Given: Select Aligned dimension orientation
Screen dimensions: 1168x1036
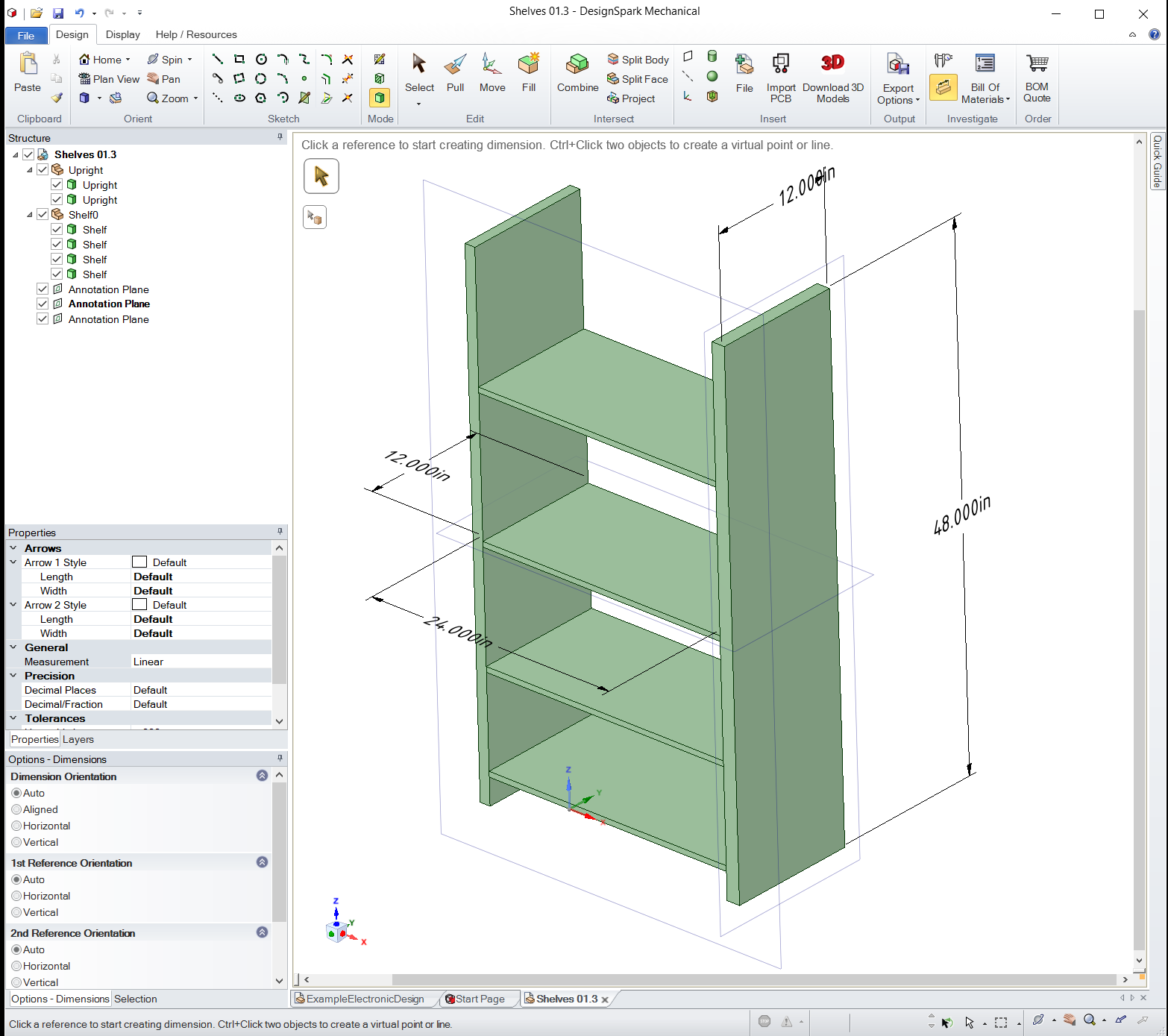Looking at the screenshot, I should tap(16, 809).
